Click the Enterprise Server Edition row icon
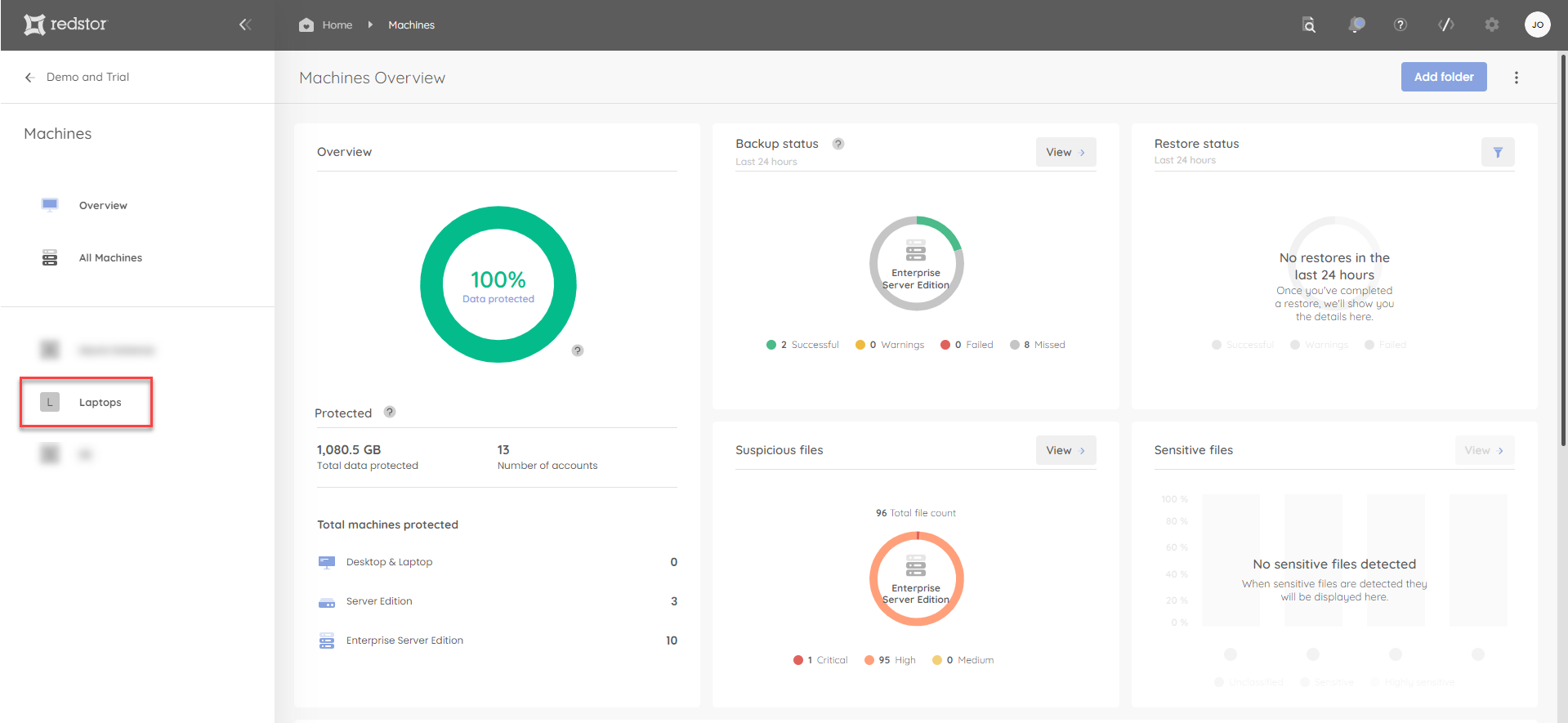Screen dimensions: 1568x723 (x=327, y=640)
